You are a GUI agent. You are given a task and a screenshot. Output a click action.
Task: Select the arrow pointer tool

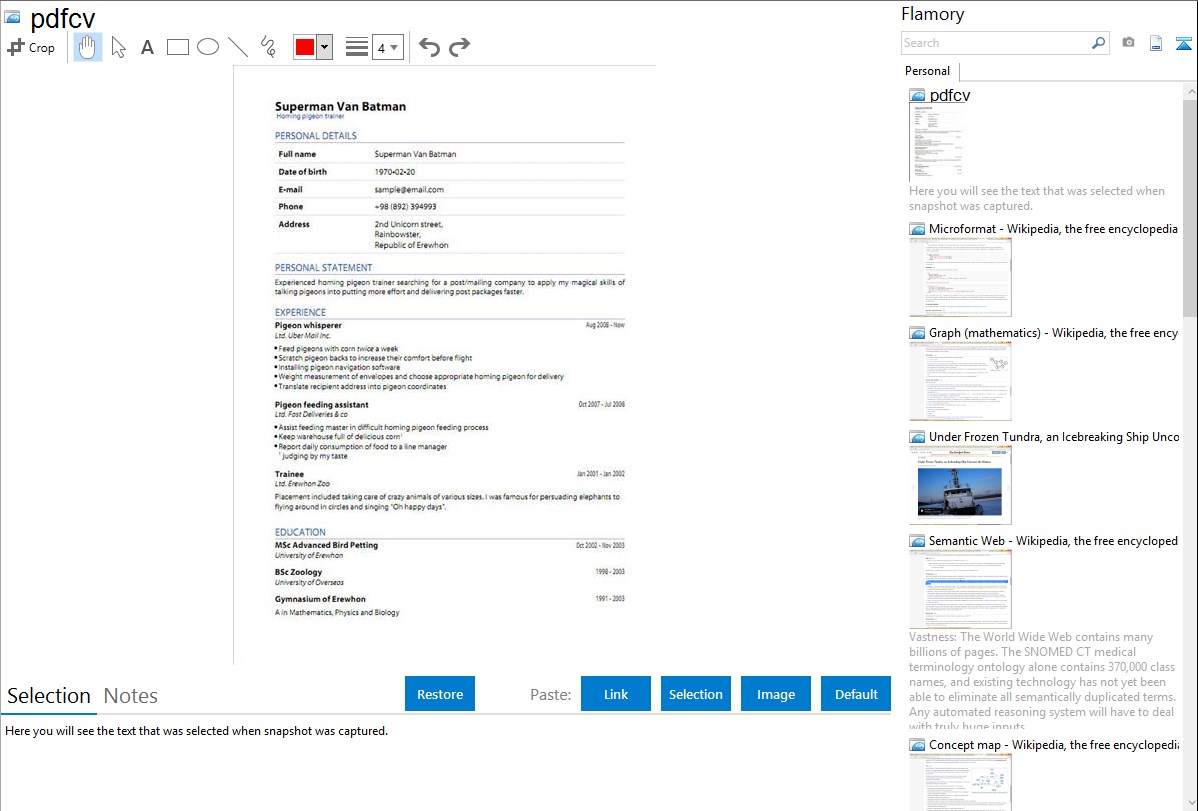(118, 47)
